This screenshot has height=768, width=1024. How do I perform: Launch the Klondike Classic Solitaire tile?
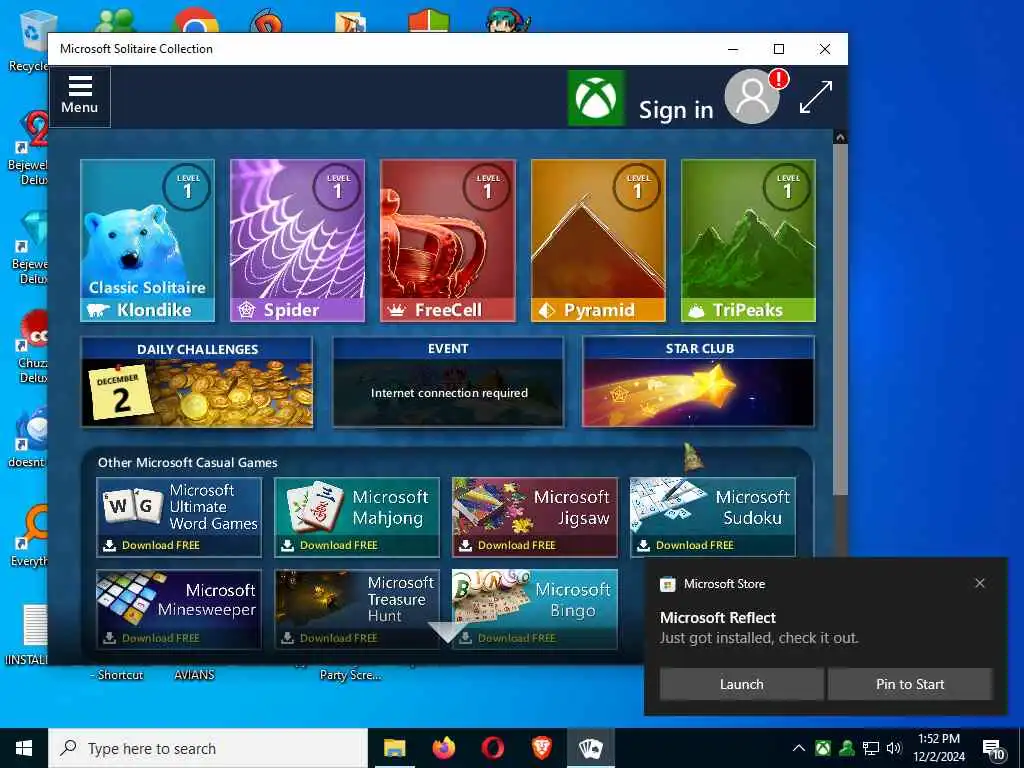click(148, 240)
